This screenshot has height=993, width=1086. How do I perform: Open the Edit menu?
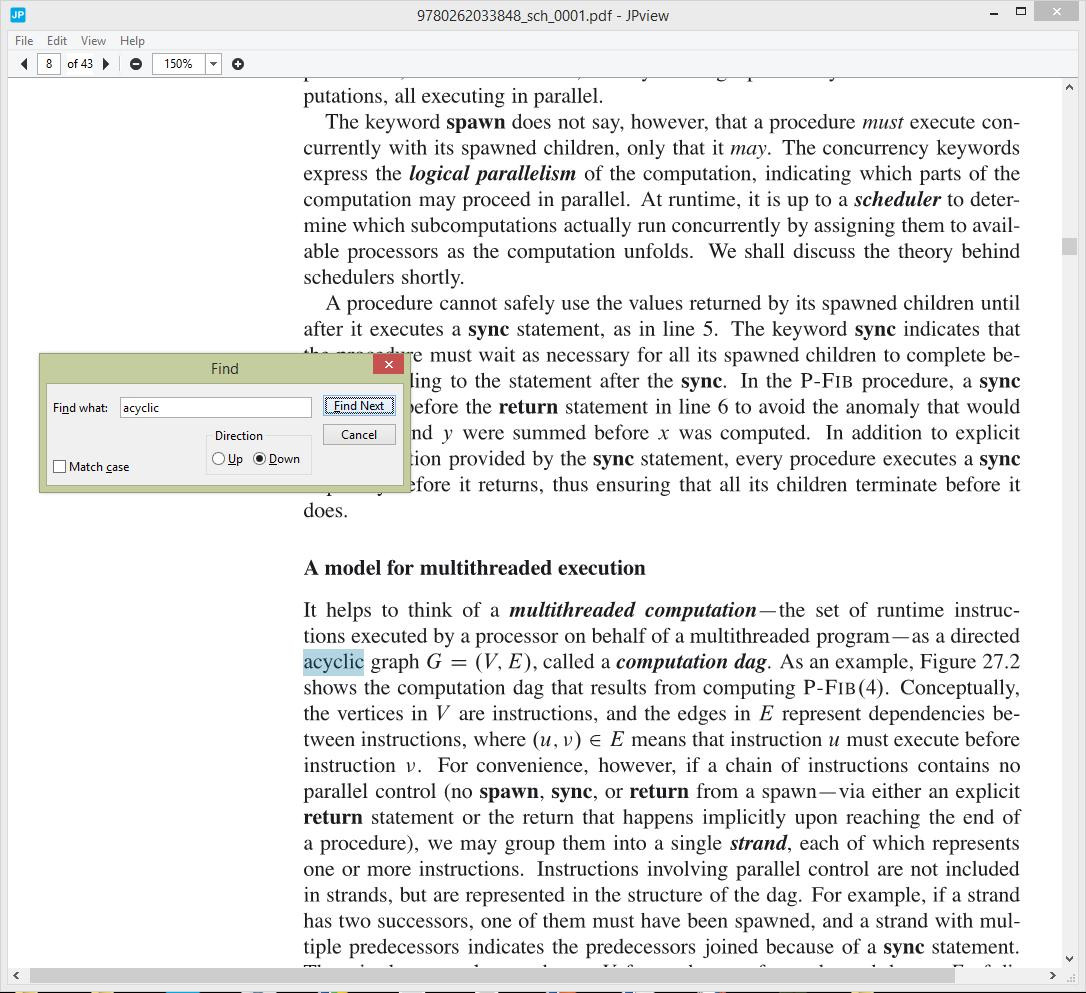57,41
